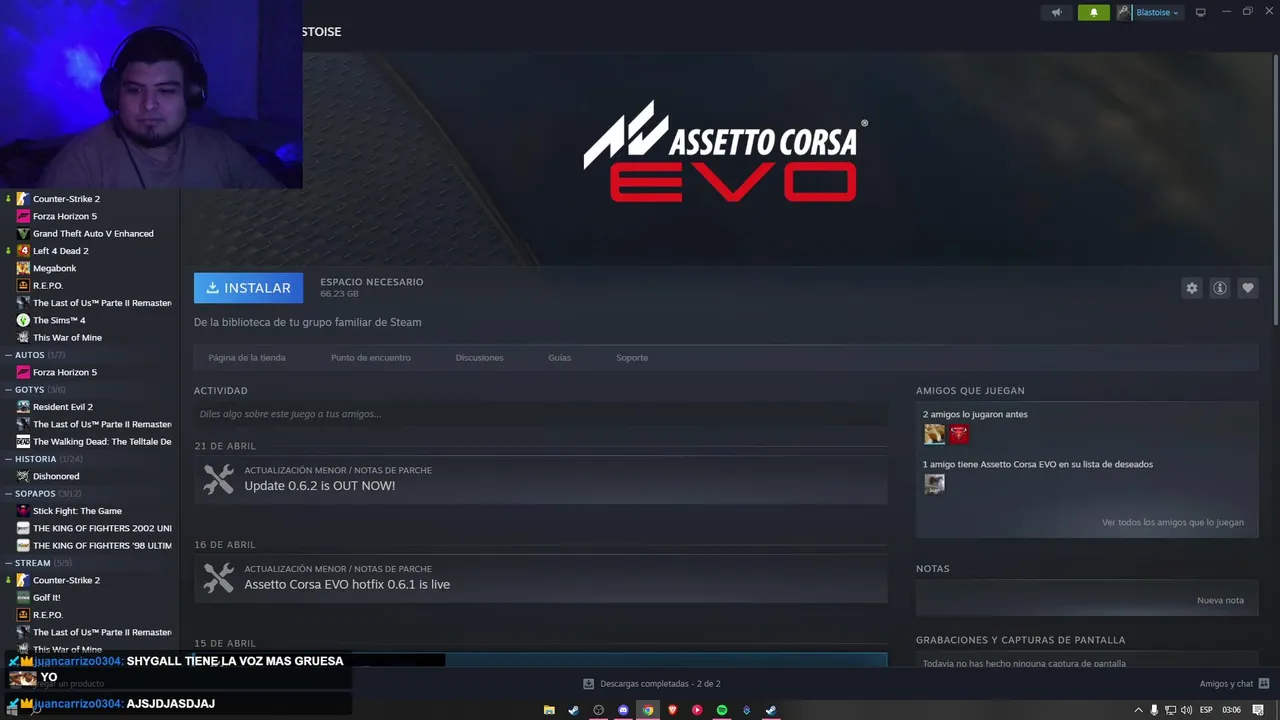This screenshot has width=1280, height=720.
Task: Click the blue INSTALAR button
Action: [x=248, y=288]
